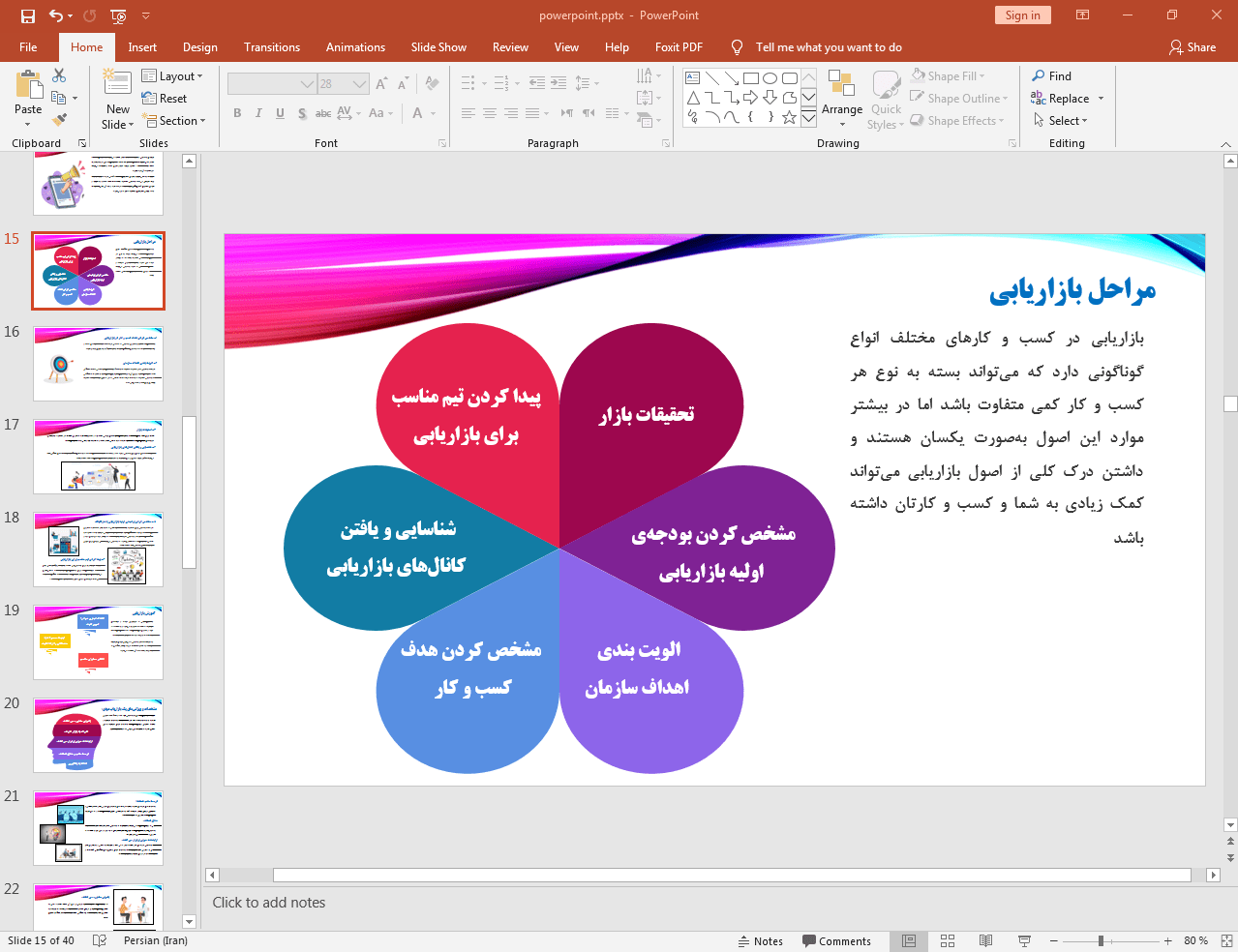Toggle Bold formatting
The height and width of the screenshot is (952, 1238).
tap(237, 113)
